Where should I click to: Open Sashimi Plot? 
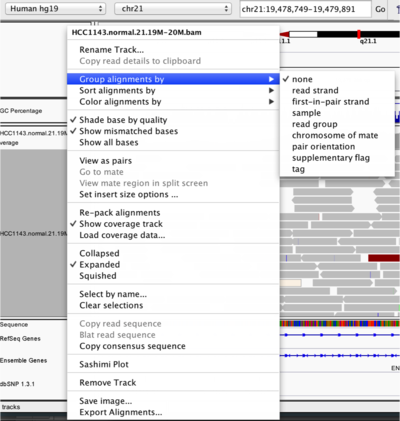(173, 364)
